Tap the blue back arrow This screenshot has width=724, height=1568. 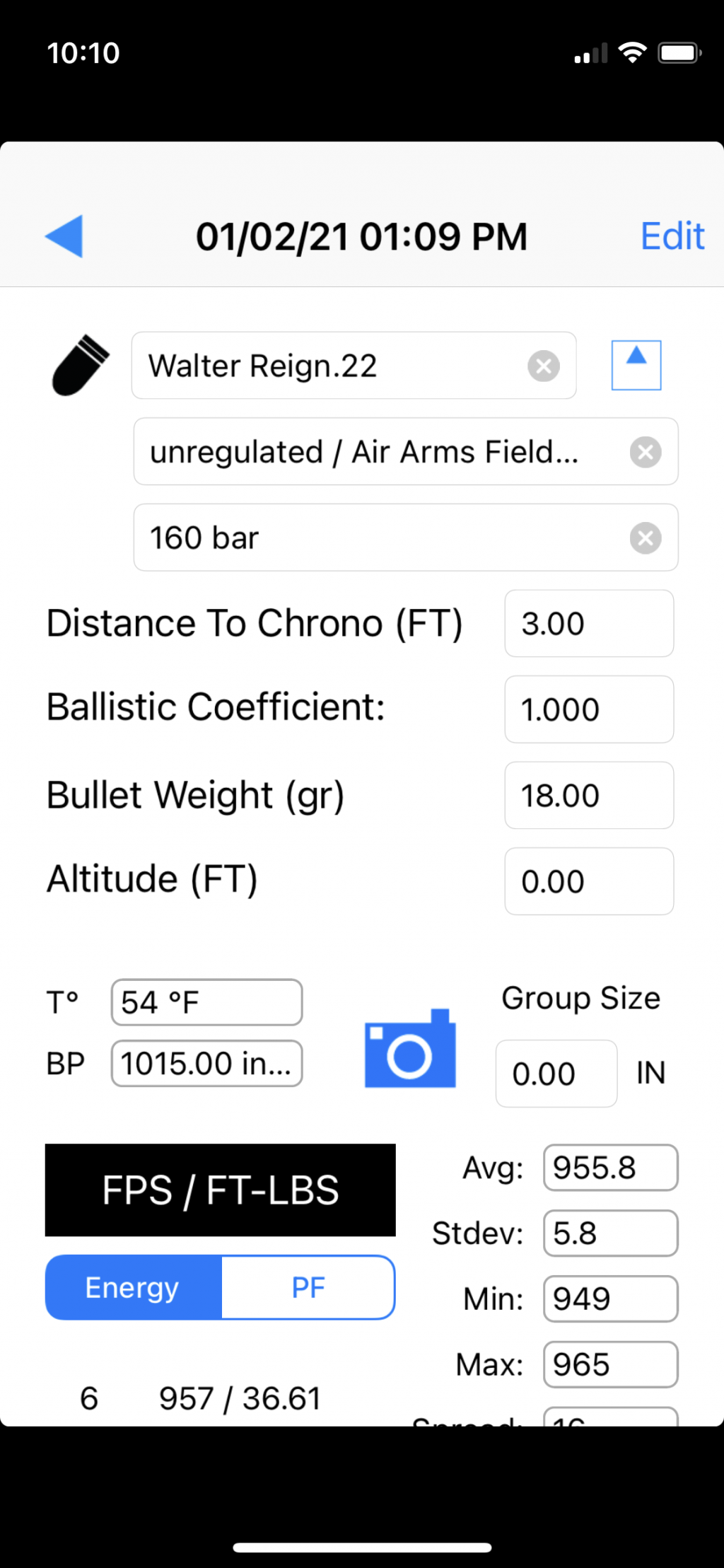click(64, 236)
